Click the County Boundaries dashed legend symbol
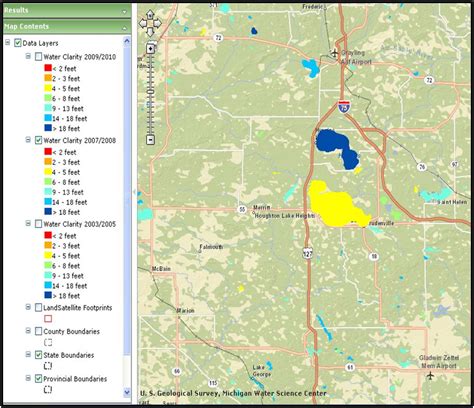Image resolution: width=474 pixels, height=408 pixels. pos(48,342)
